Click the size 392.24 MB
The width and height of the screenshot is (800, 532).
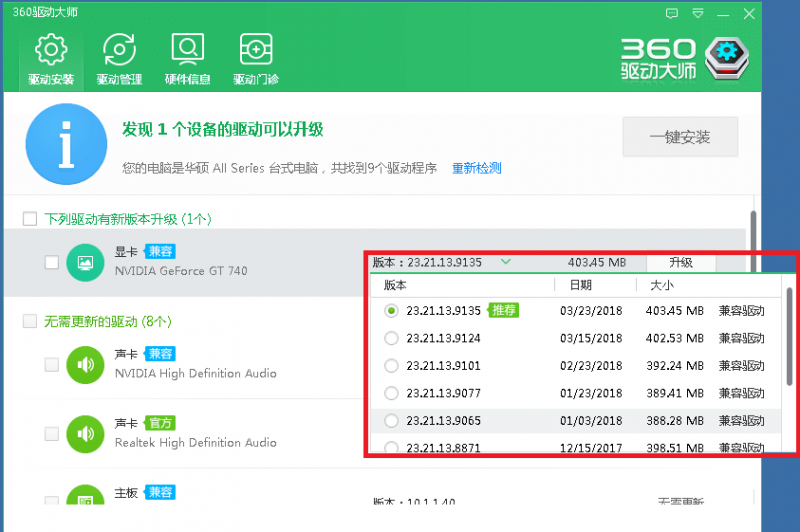(675, 366)
